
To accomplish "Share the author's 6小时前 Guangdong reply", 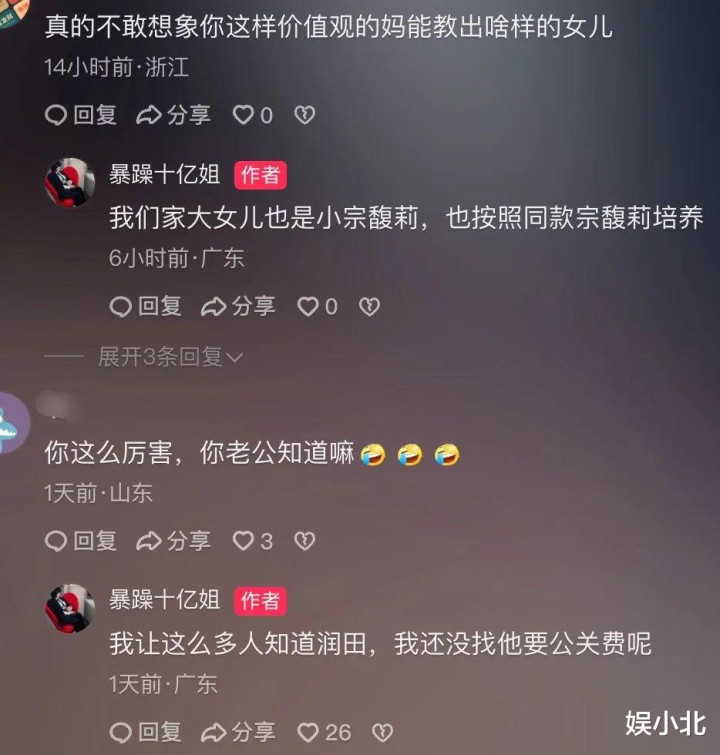I will tap(238, 307).
